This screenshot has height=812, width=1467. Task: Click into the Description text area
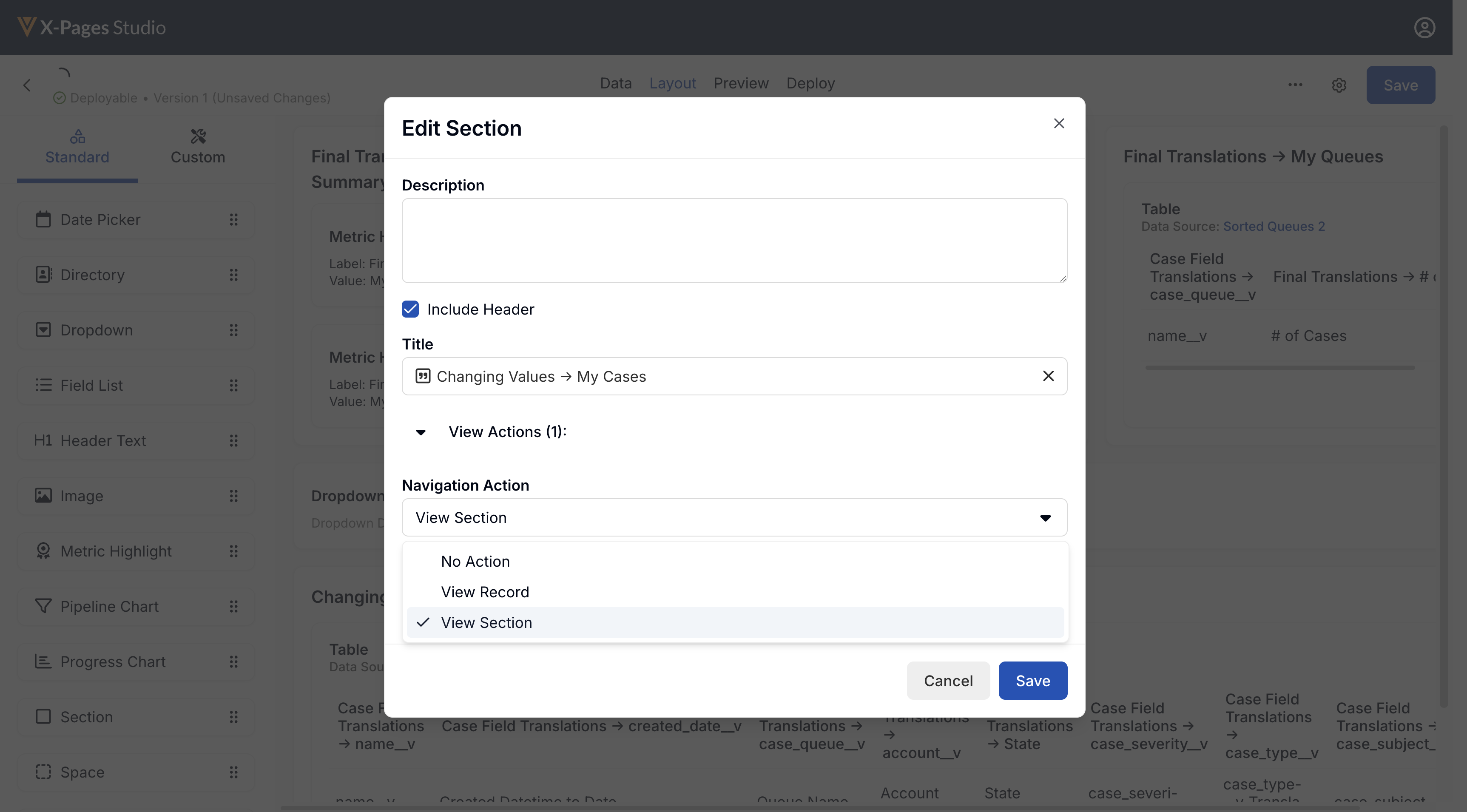[x=734, y=240]
